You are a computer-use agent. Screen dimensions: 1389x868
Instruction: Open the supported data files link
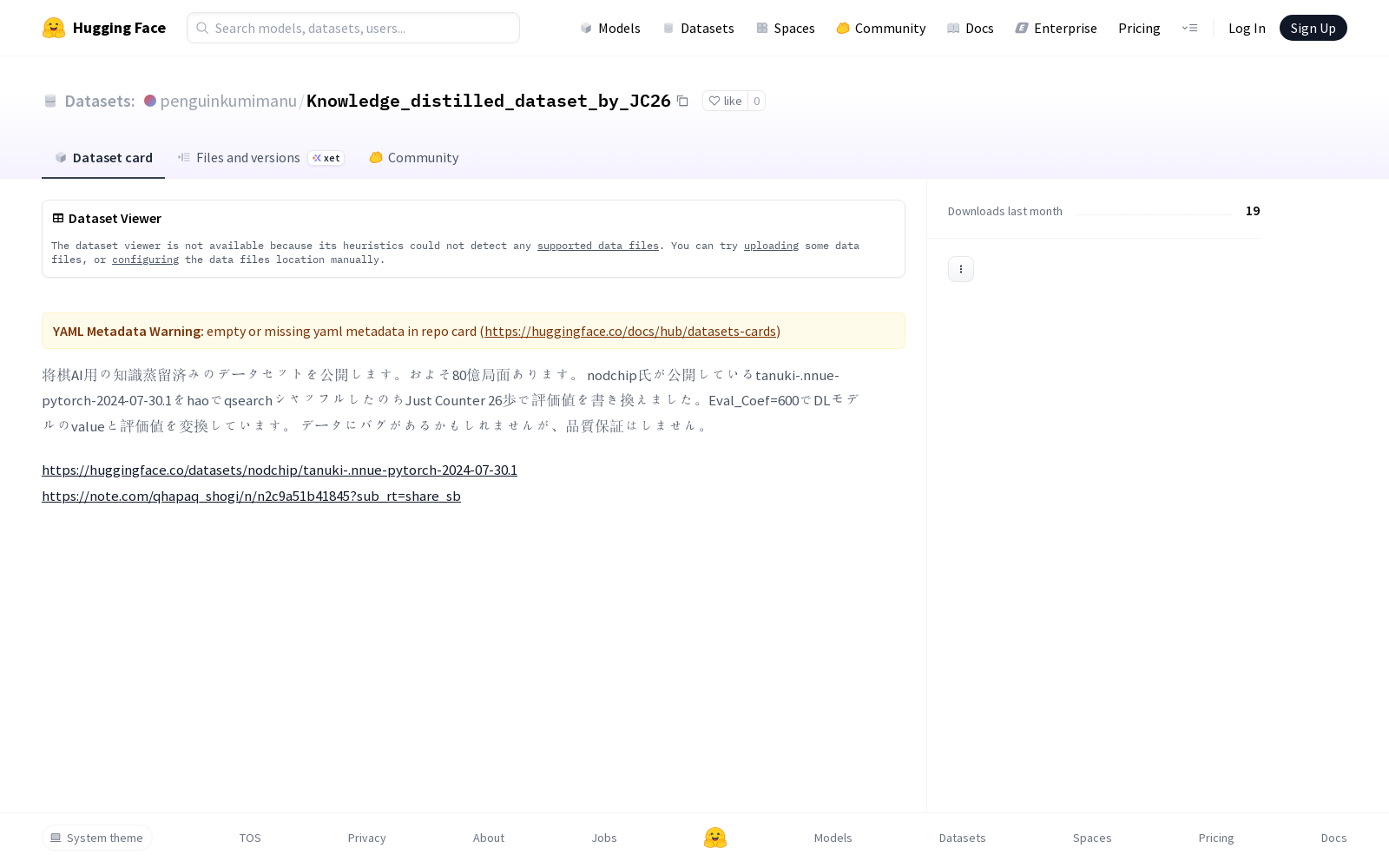tap(598, 246)
